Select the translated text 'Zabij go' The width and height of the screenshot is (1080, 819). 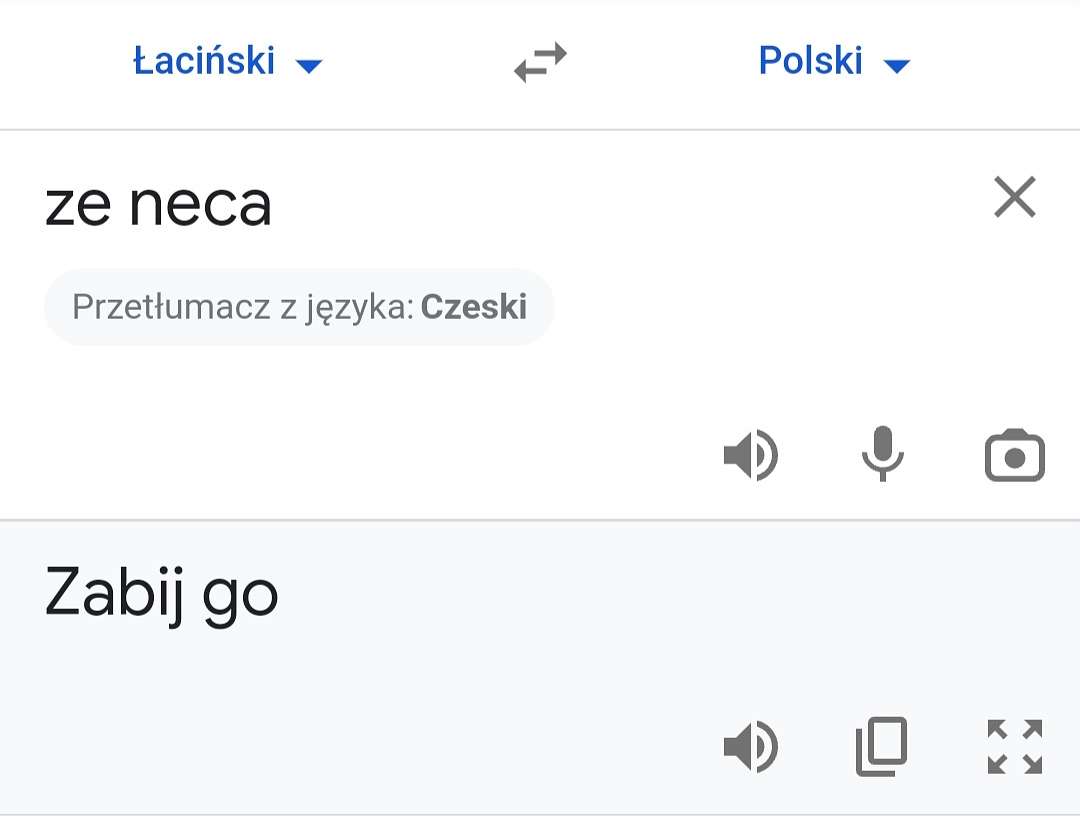coord(161,595)
